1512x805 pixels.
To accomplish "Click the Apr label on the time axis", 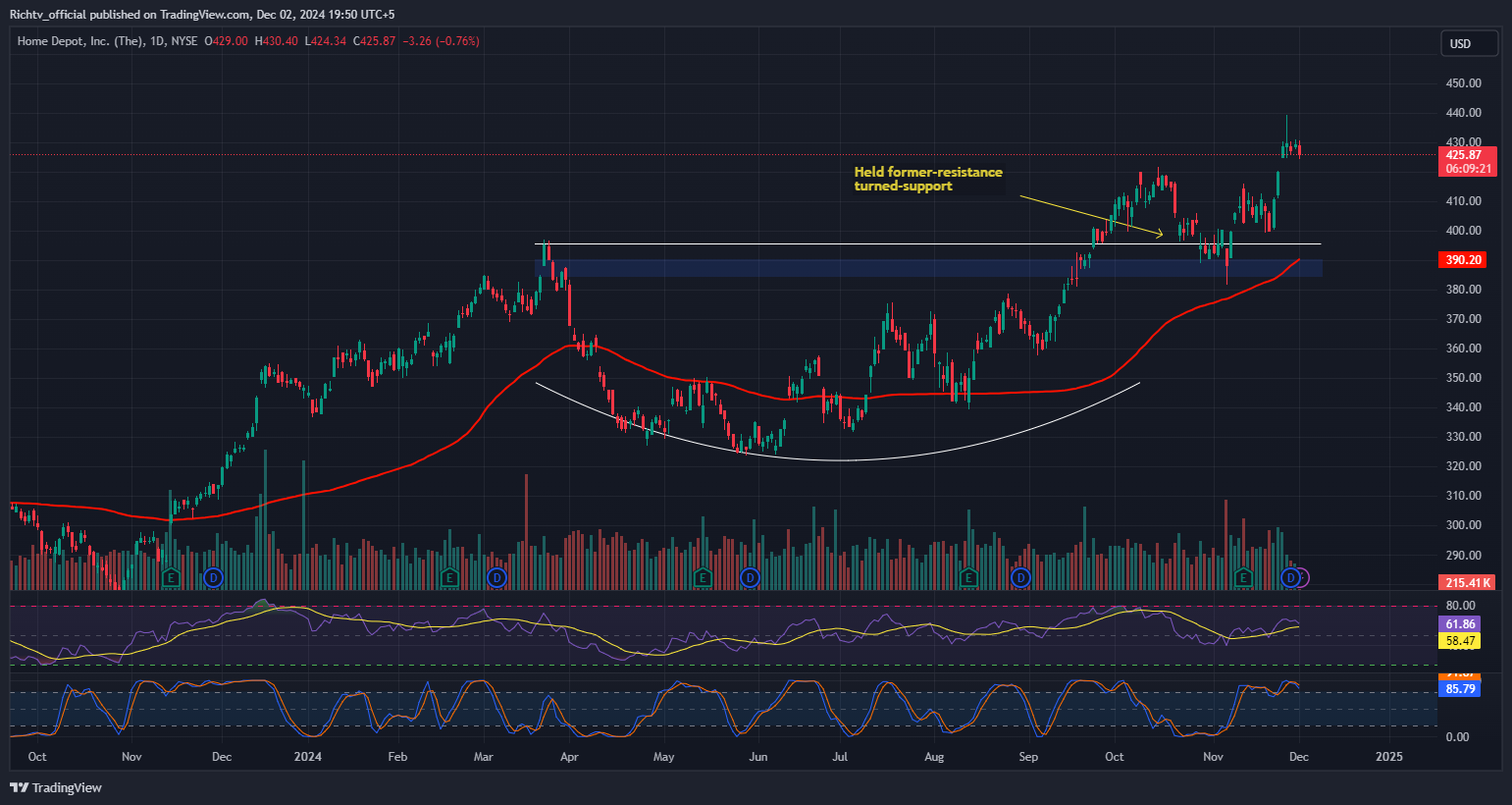I will (x=568, y=757).
